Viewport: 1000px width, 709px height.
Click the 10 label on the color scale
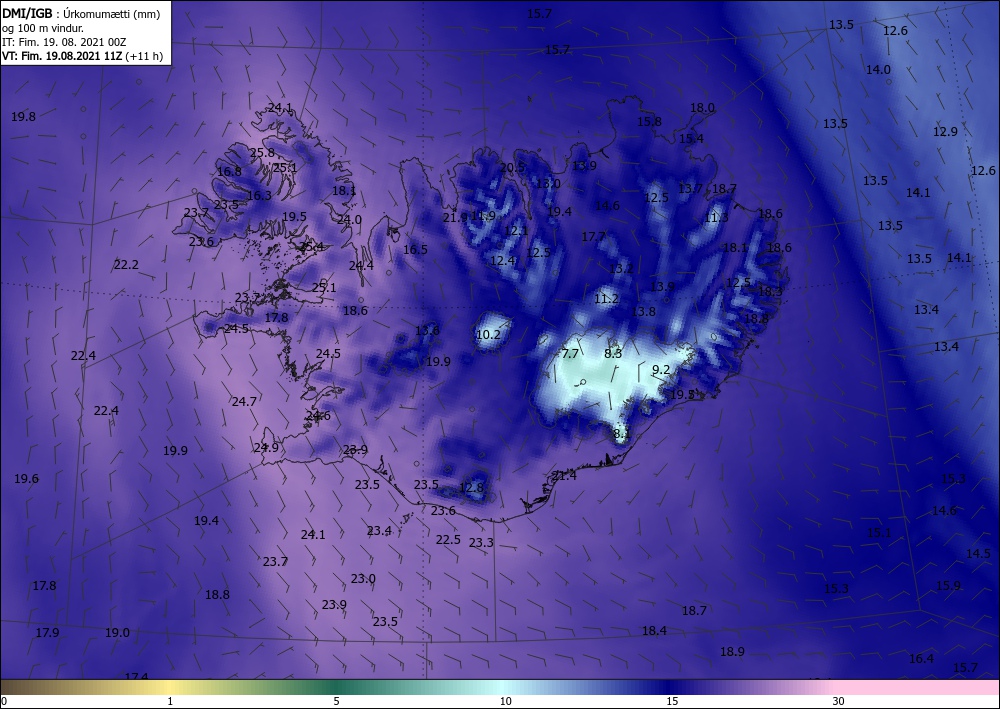tap(505, 701)
